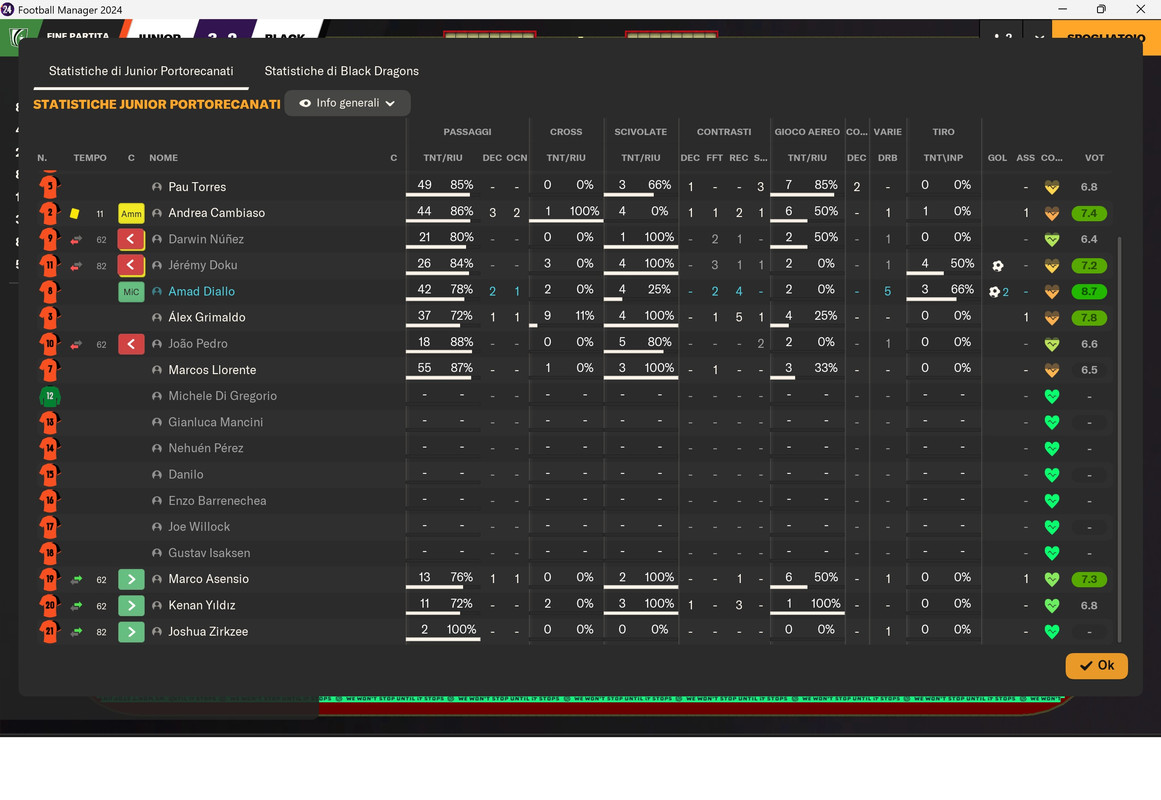The height and width of the screenshot is (800, 1161).
Task: Click Joe Willock in the substitutes list
Action: click(x=198, y=527)
